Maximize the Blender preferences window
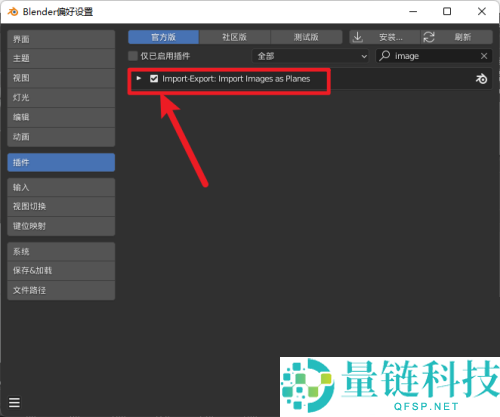 pyautogui.click(x=447, y=12)
